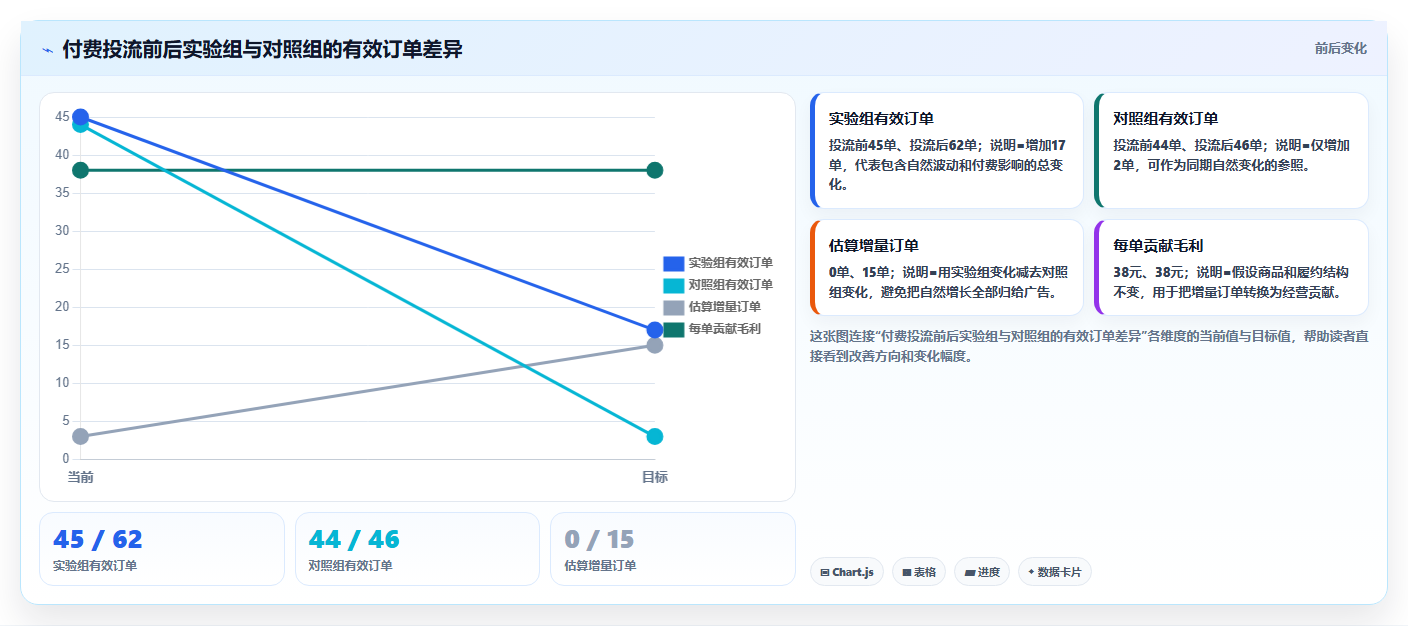The image size is (1408, 626).
Task: Click the icon inside 表格 tag
Action: point(906,573)
